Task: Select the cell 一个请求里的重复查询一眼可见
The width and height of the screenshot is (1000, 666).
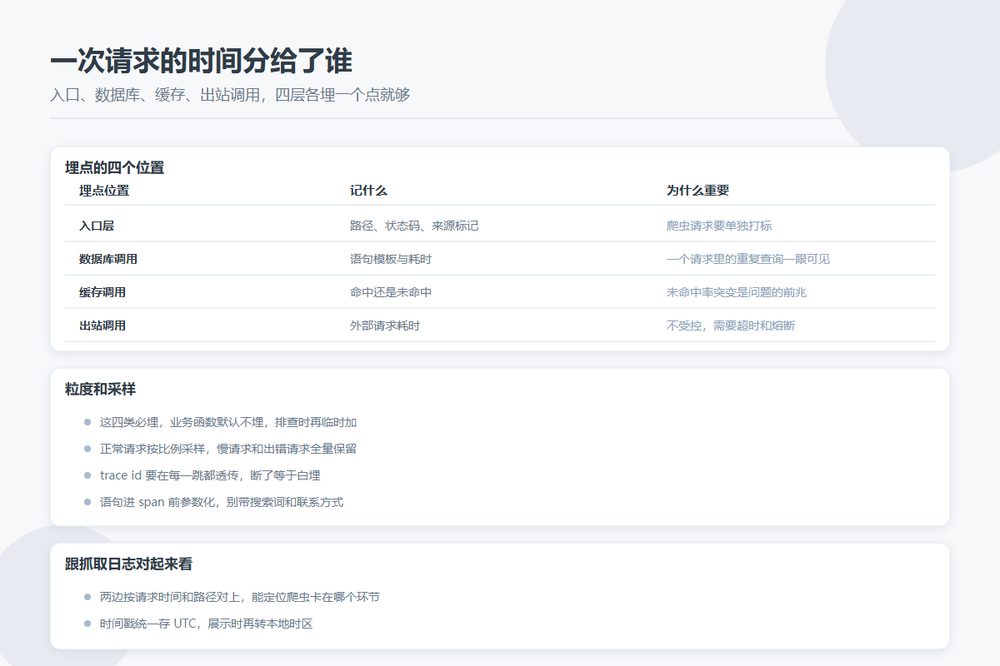Action: 748,259
